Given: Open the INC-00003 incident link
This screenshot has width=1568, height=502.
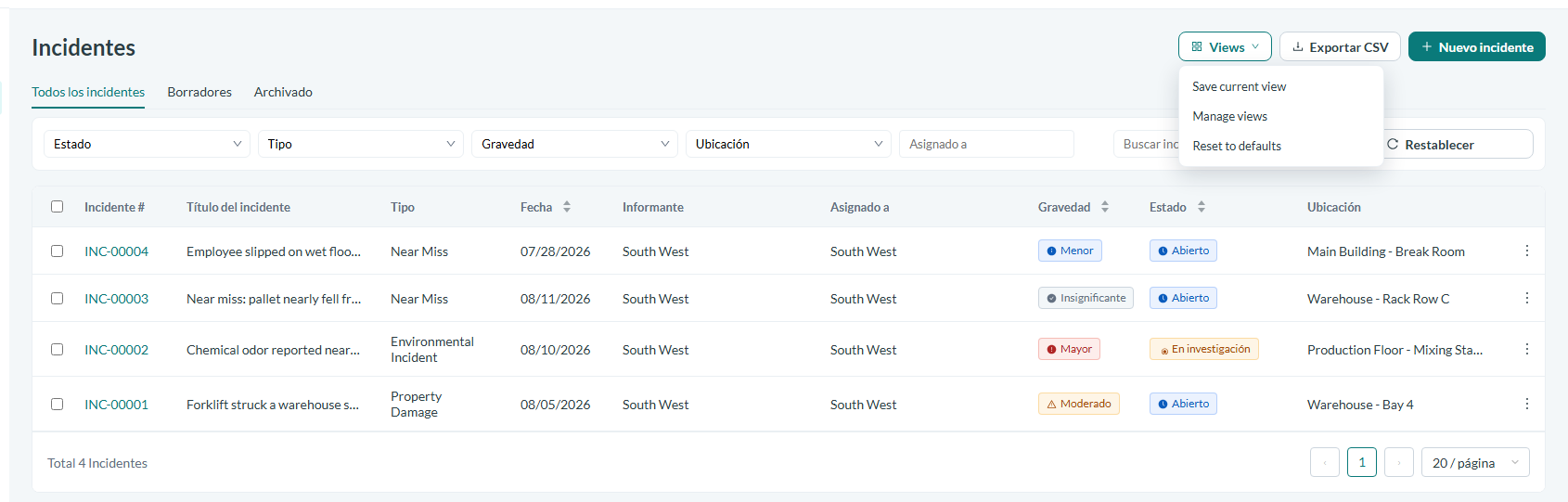Looking at the screenshot, I should (116, 299).
